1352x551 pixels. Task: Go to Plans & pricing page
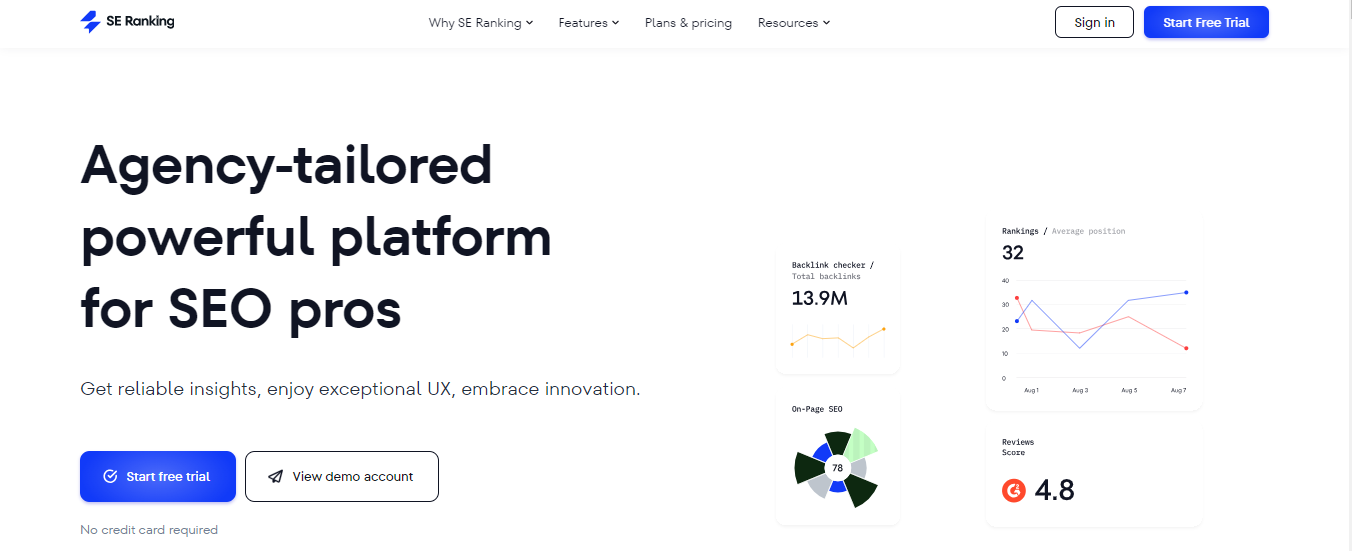pyautogui.click(x=688, y=23)
